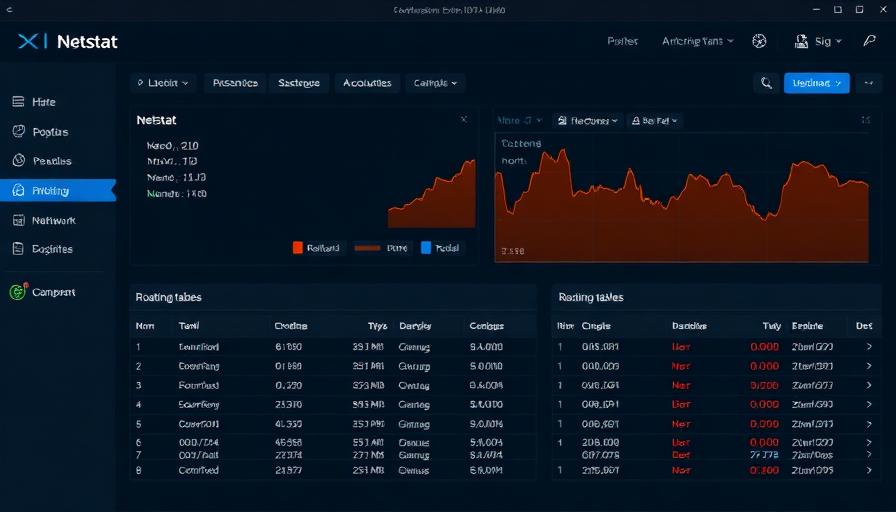Click the large orange area chart
The height and width of the screenshot is (512, 896).
(x=681, y=198)
